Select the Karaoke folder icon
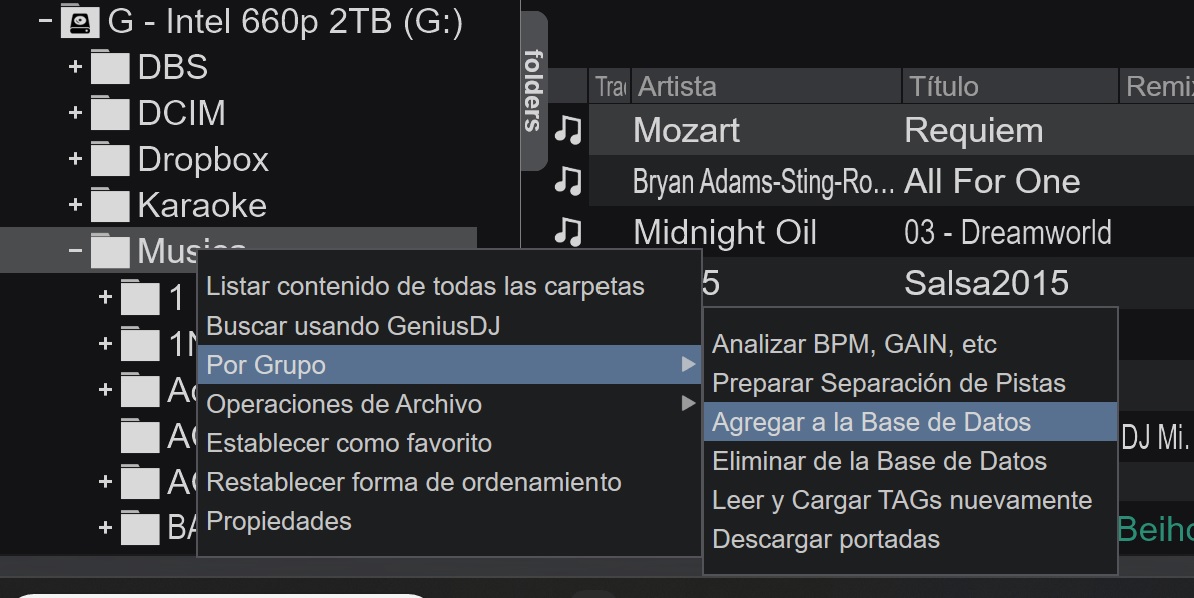1194x598 pixels. [x=110, y=205]
